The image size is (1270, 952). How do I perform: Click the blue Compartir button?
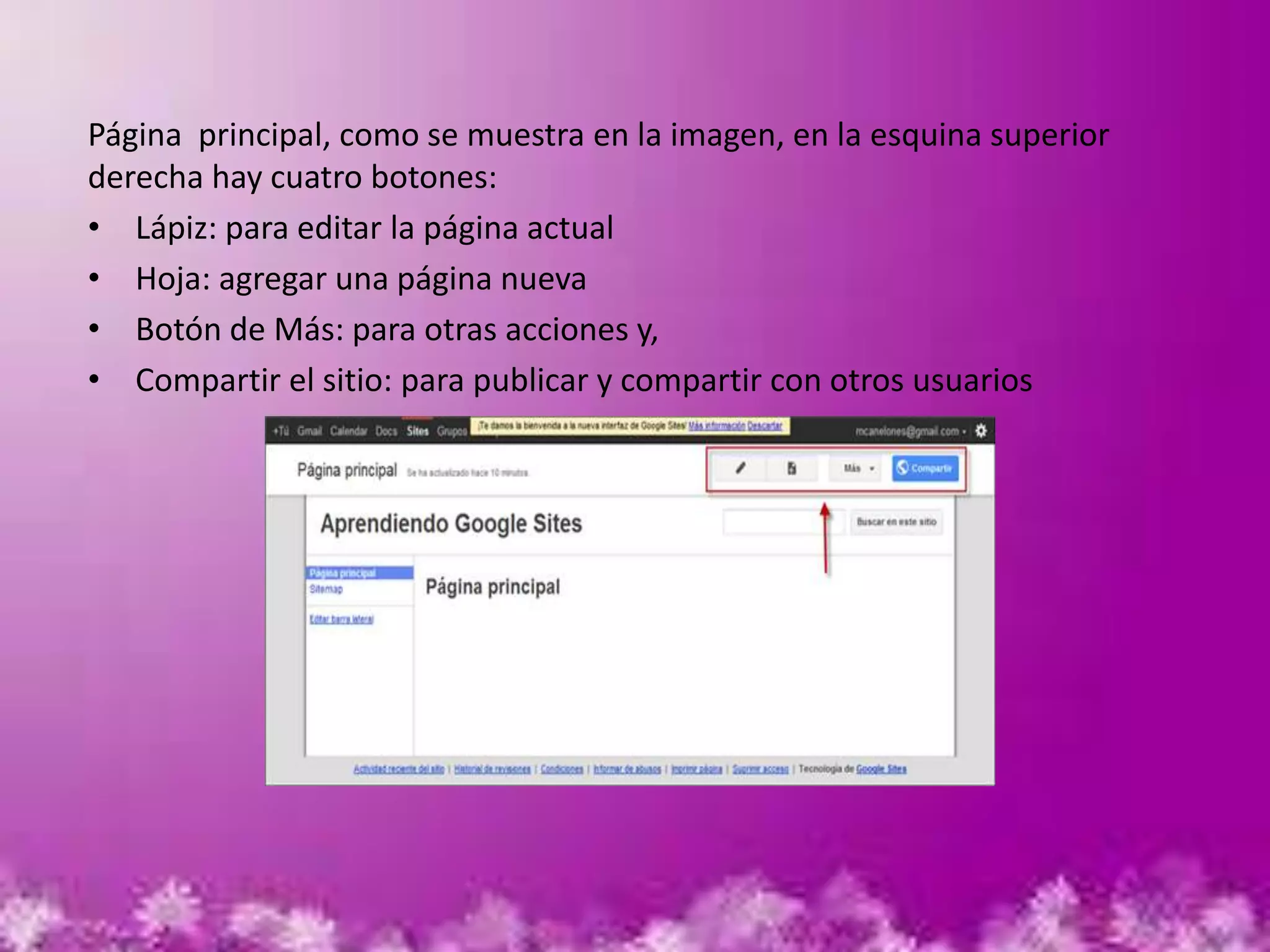[925, 469]
